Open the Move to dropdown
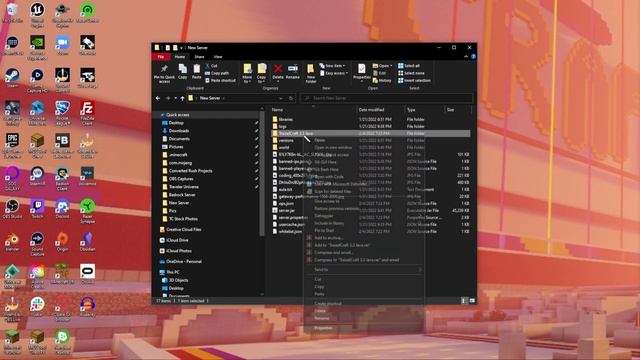The height and width of the screenshot is (360, 640). (x=247, y=73)
